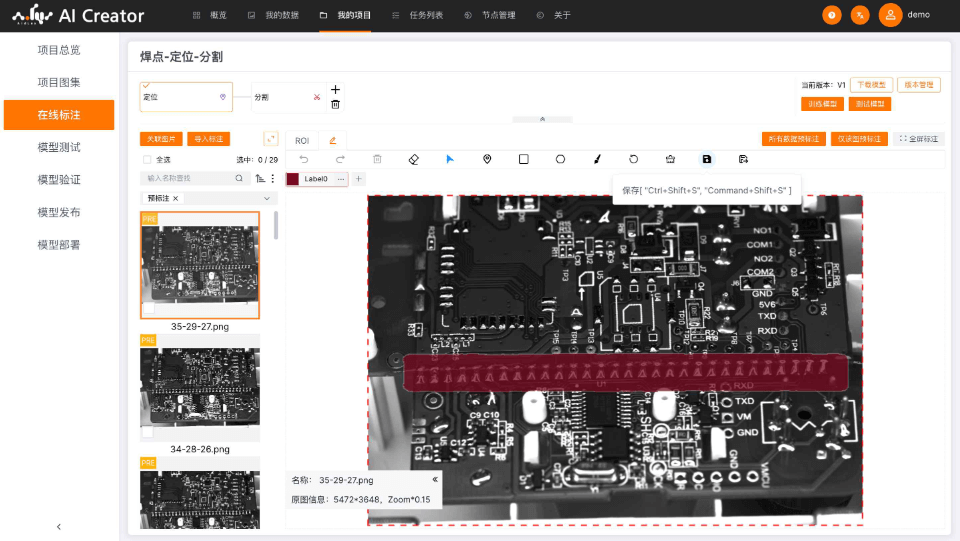This screenshot has height=541, width=960.
Task: Activate the brush drawing tool
Action: click(x=597, y=159)
